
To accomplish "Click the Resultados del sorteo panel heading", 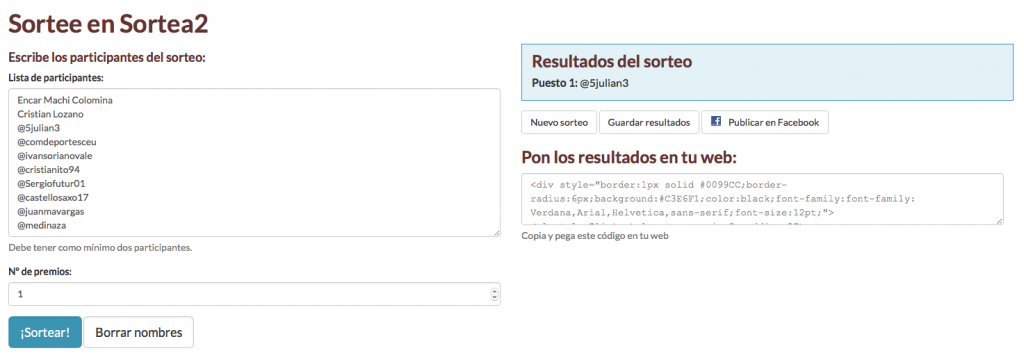I will 612,61.
